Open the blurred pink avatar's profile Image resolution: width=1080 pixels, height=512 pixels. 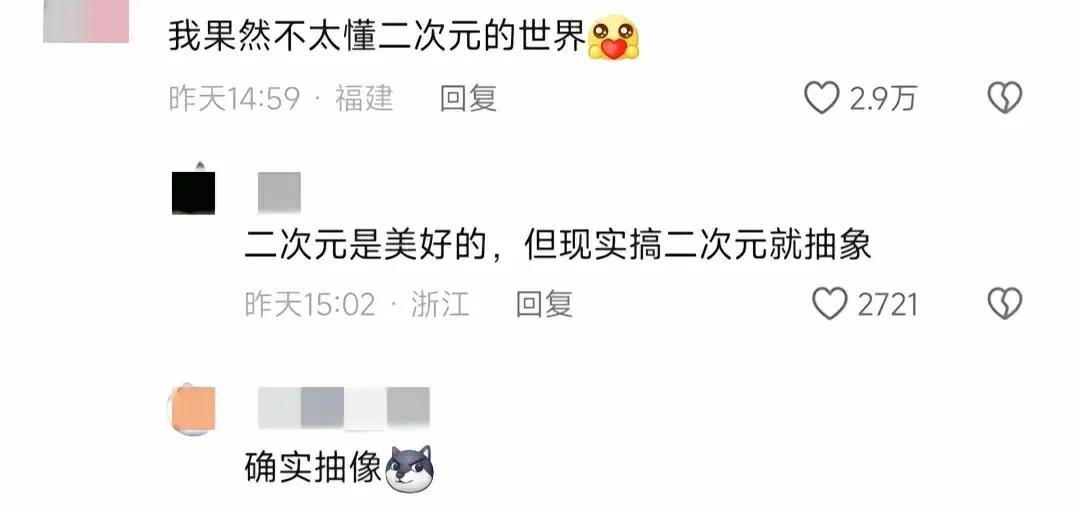click(86, 21)
